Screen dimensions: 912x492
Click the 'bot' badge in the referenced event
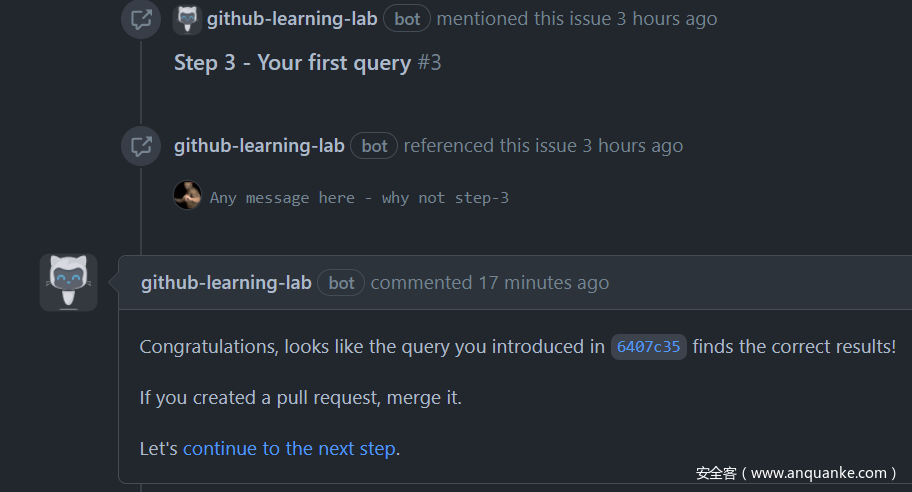coord(374,146)
